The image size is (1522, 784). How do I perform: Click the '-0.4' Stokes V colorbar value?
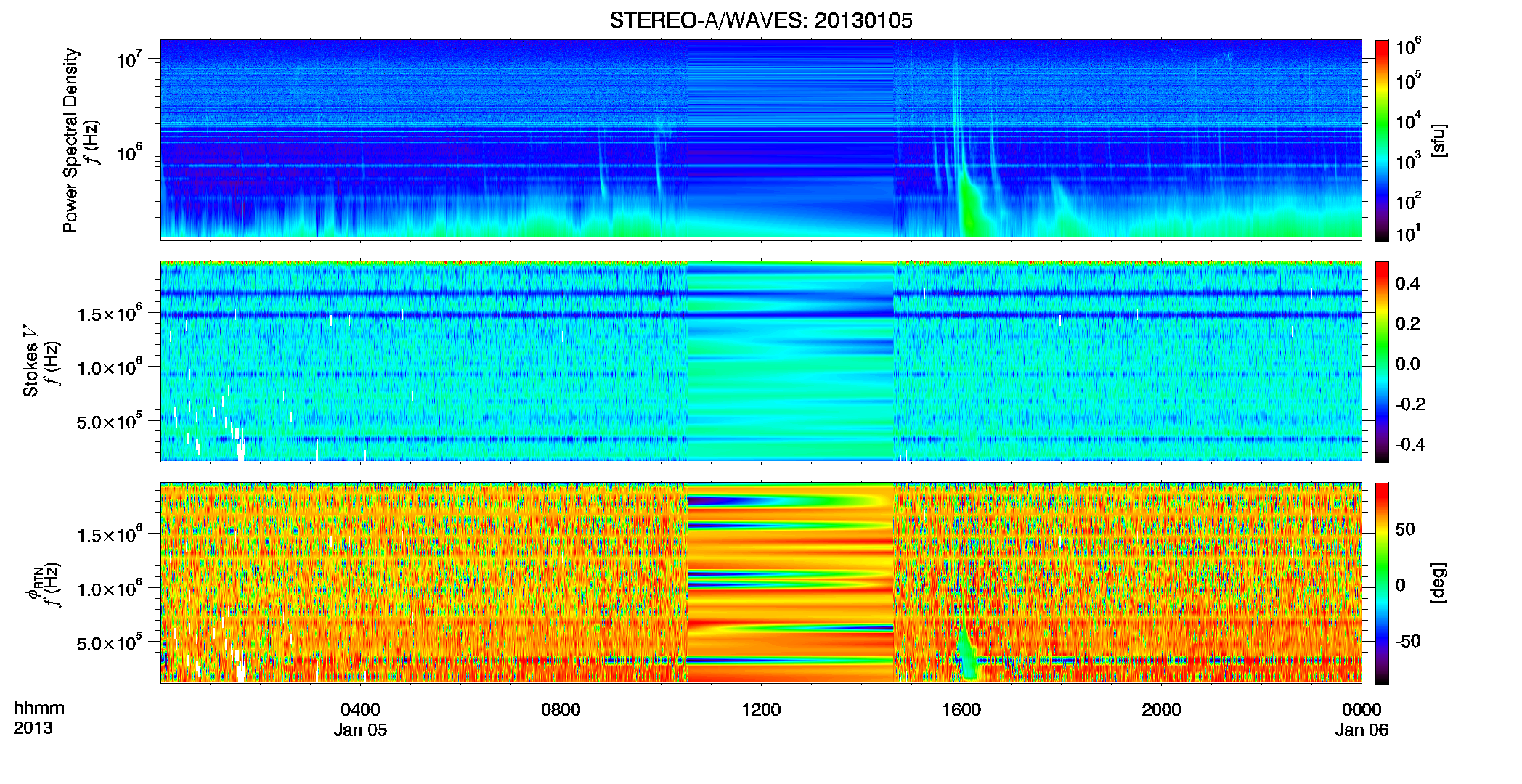coord(1410,444)
